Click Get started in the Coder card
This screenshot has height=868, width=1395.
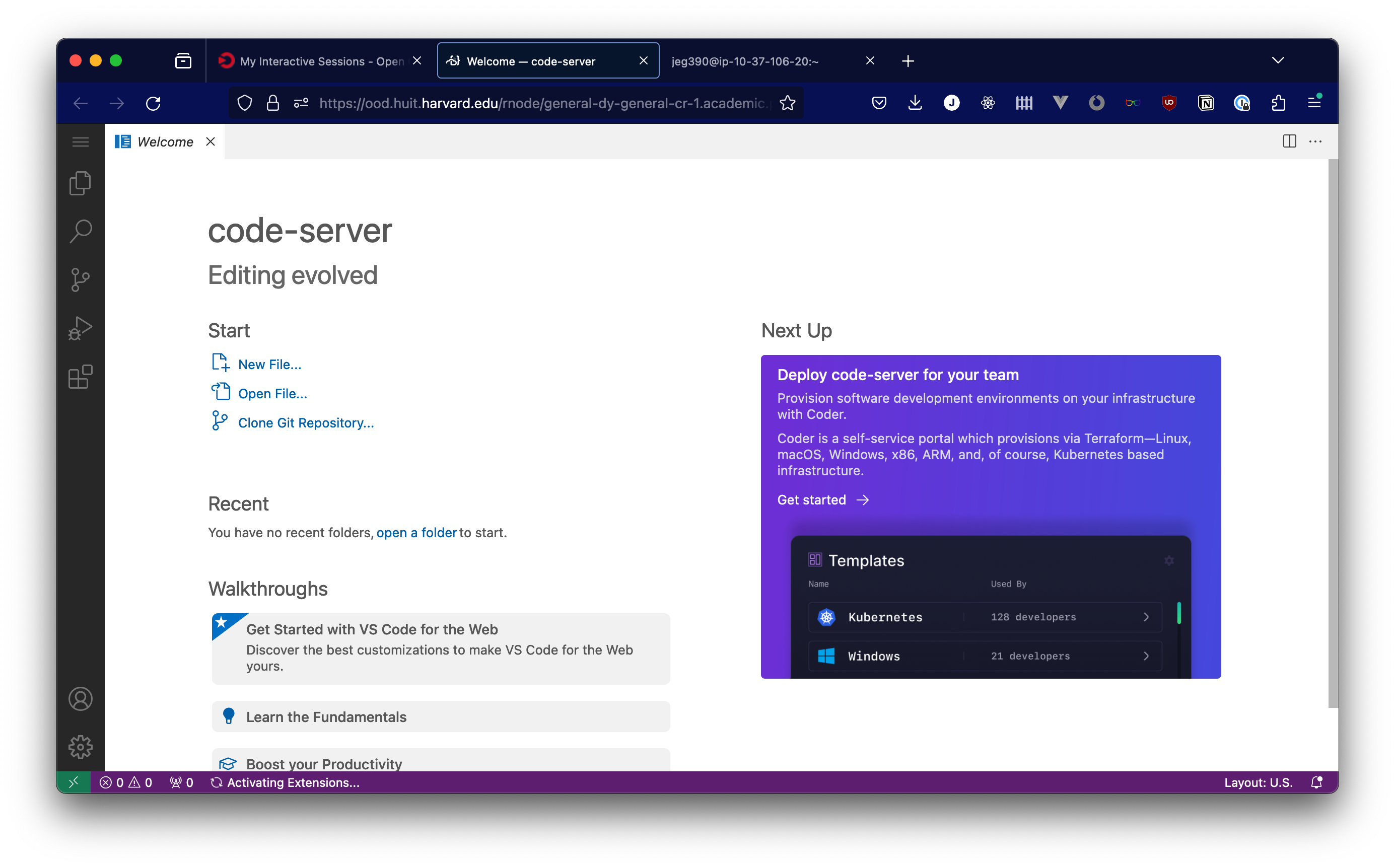pos(823,500)
